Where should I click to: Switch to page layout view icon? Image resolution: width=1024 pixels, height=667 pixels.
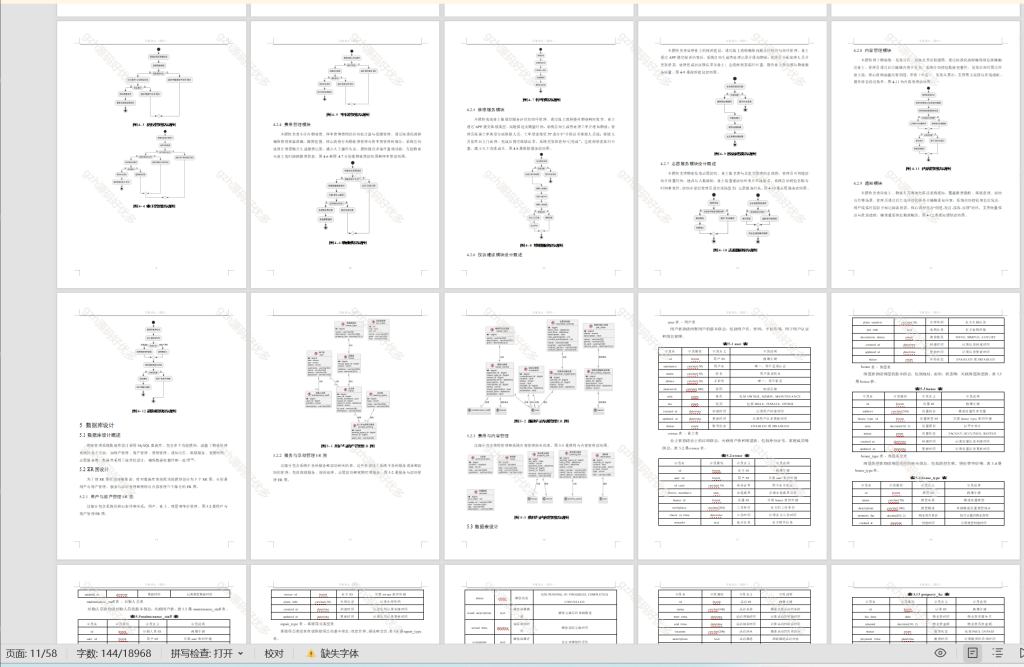[x=972, y=653]
